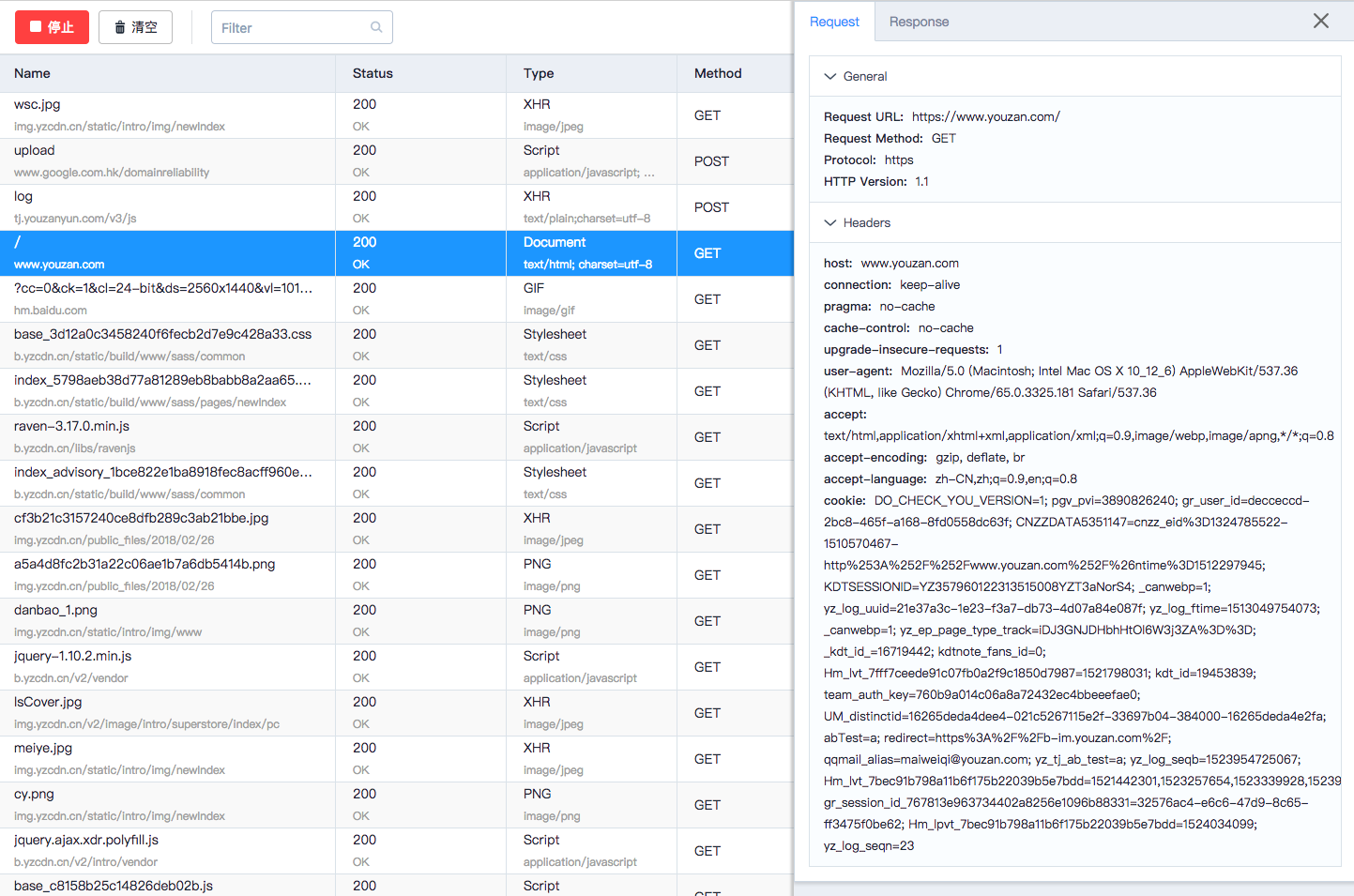Click the accept-encoding header line
Viewport: 1354px width, 896px height.
924,457
